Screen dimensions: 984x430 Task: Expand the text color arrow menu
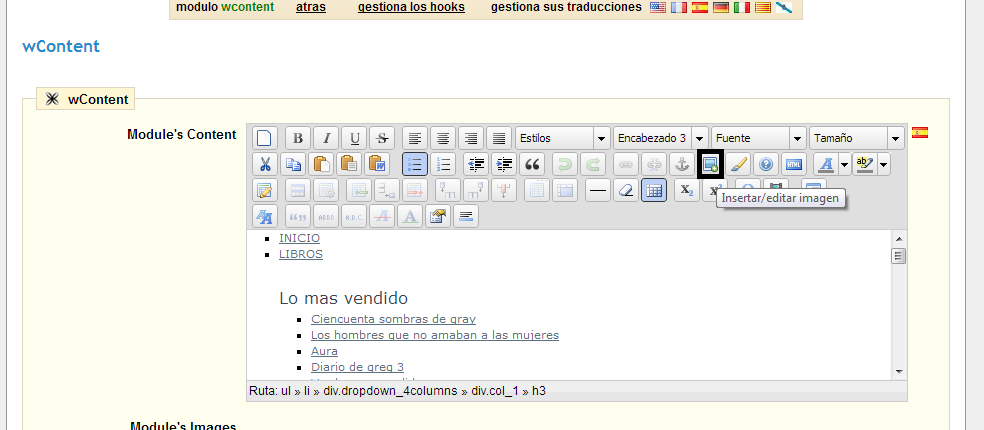844,164
